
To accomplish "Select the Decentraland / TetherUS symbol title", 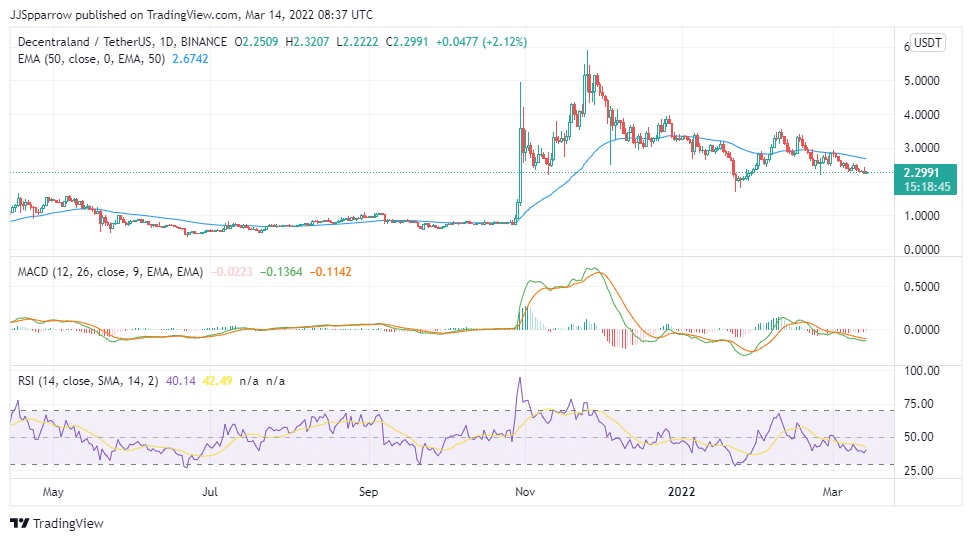I will coord(122,42).
